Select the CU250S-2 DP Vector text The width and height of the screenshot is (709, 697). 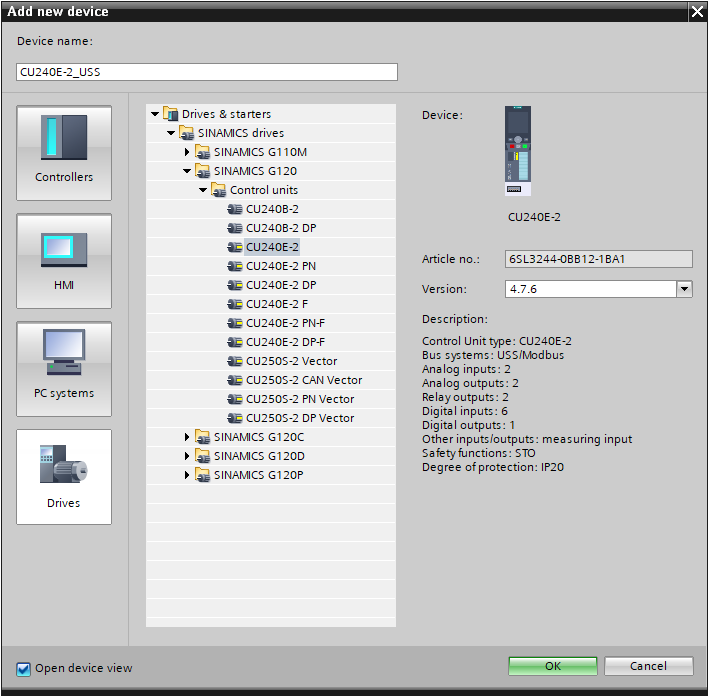click(300, 418)
